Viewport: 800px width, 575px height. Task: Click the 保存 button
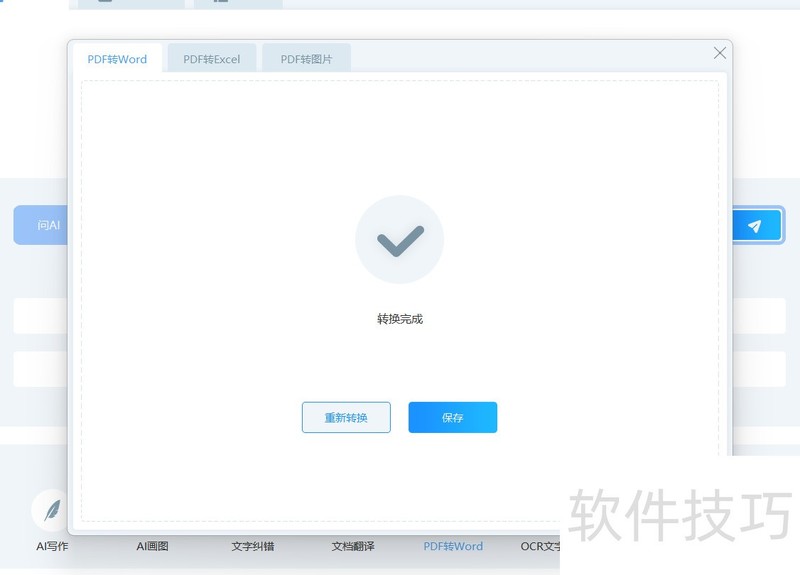452,418
